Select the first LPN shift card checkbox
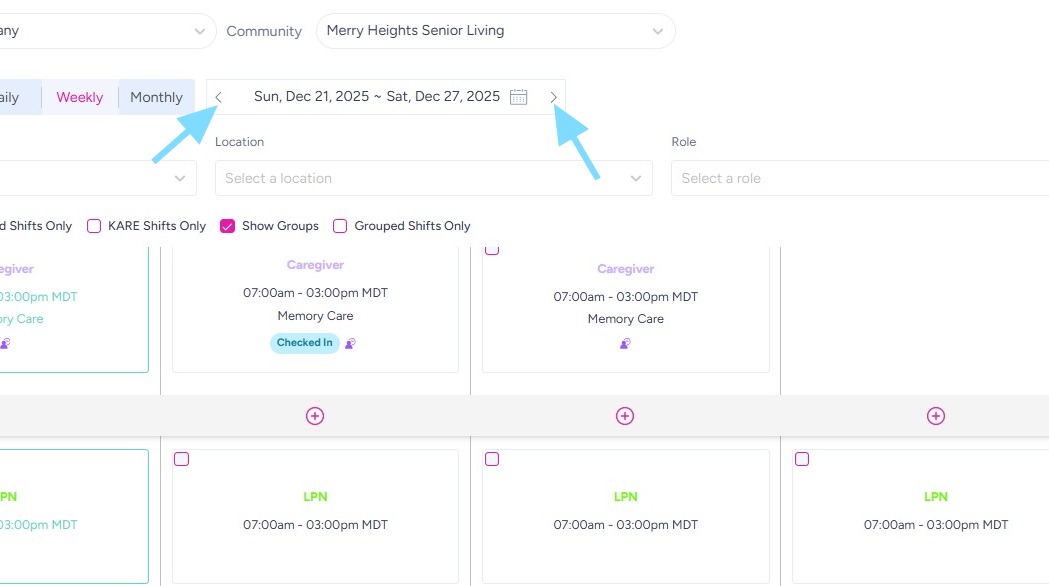 tap(182, 459)
